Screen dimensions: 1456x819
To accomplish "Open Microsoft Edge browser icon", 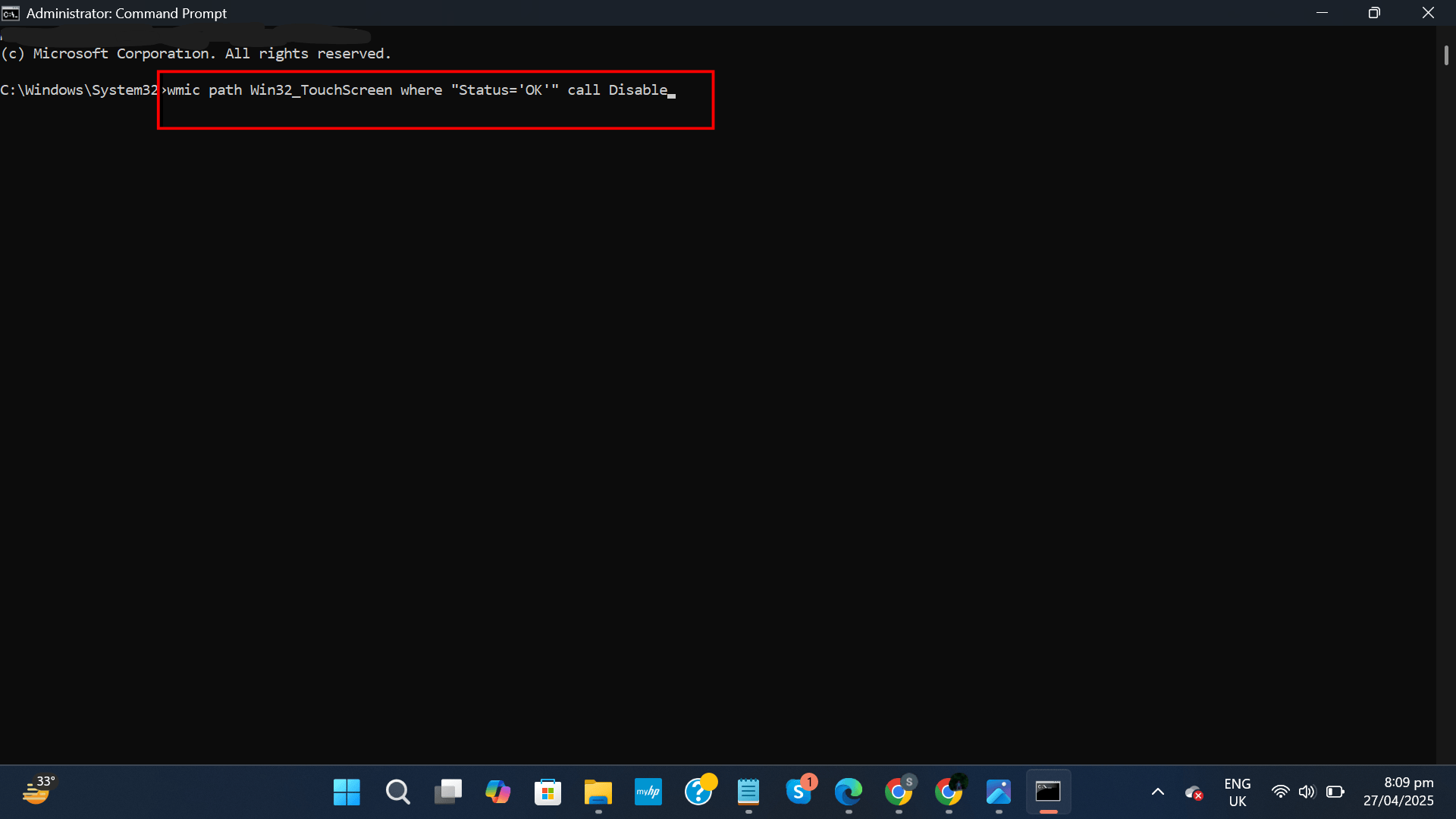I will [x=848, y=792].
